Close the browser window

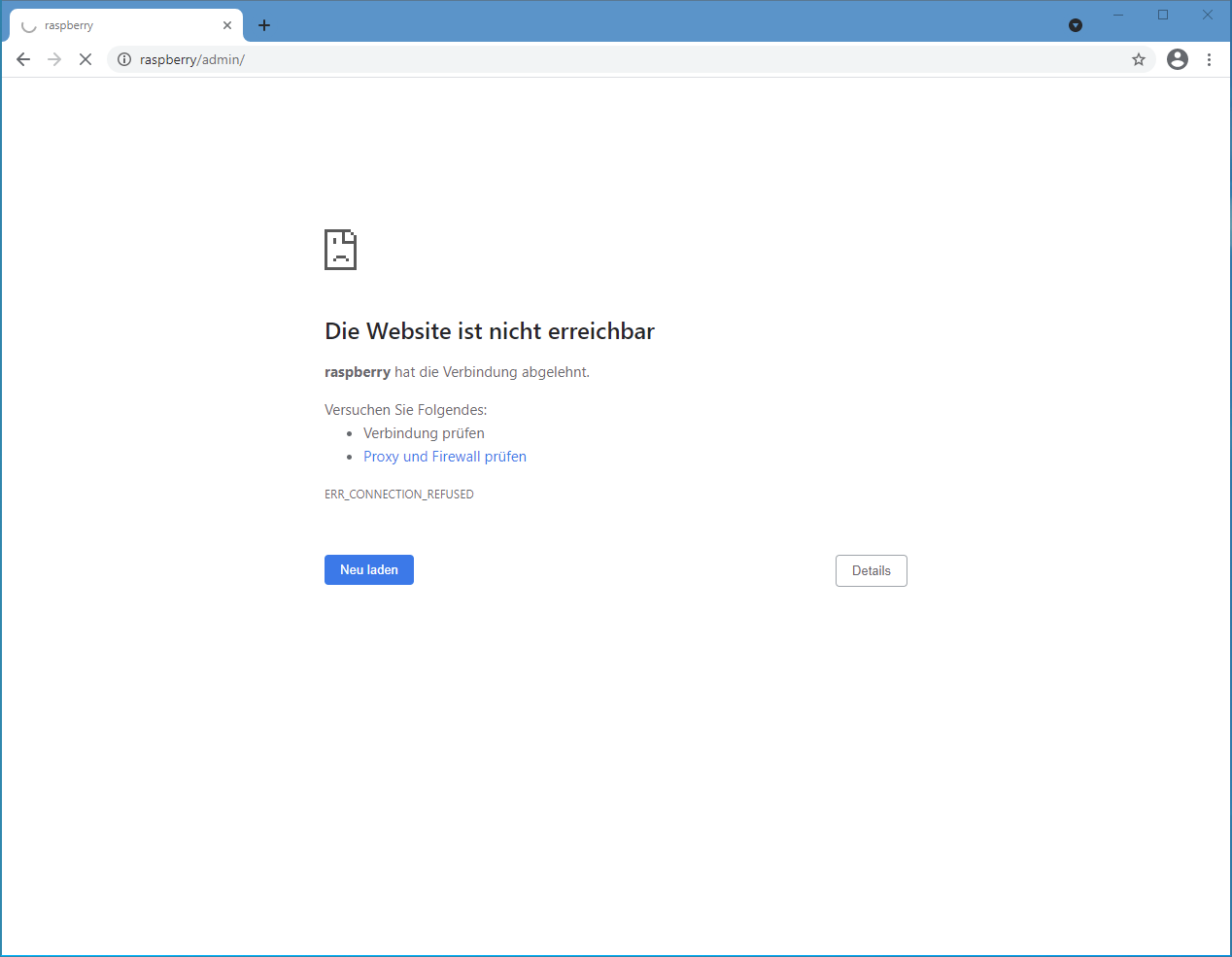1208,15
